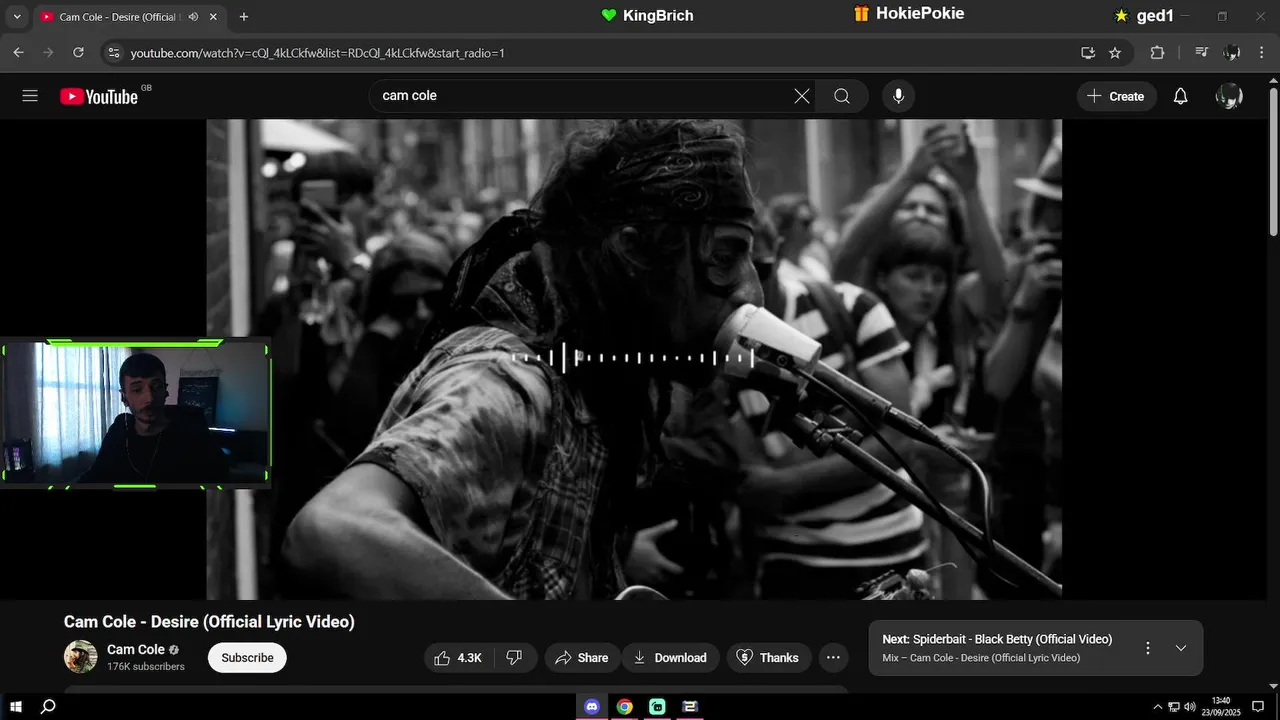
Task: Share this video
Action: (x=582, y=658)
